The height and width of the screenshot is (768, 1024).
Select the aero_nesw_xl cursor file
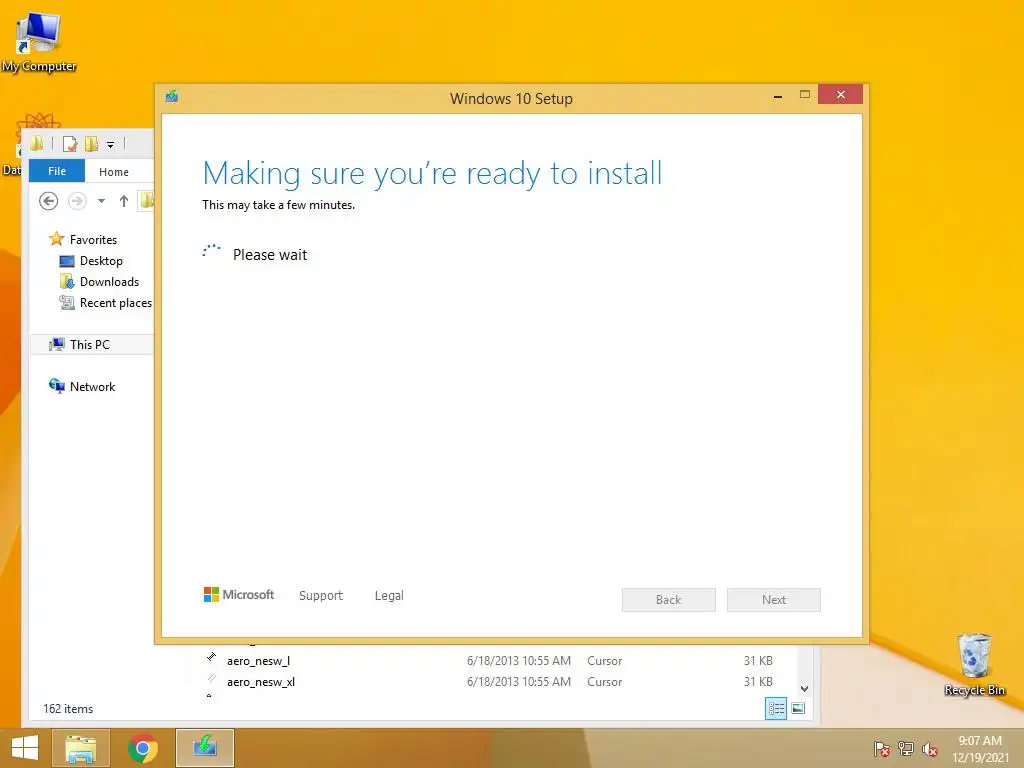(261, 682)
